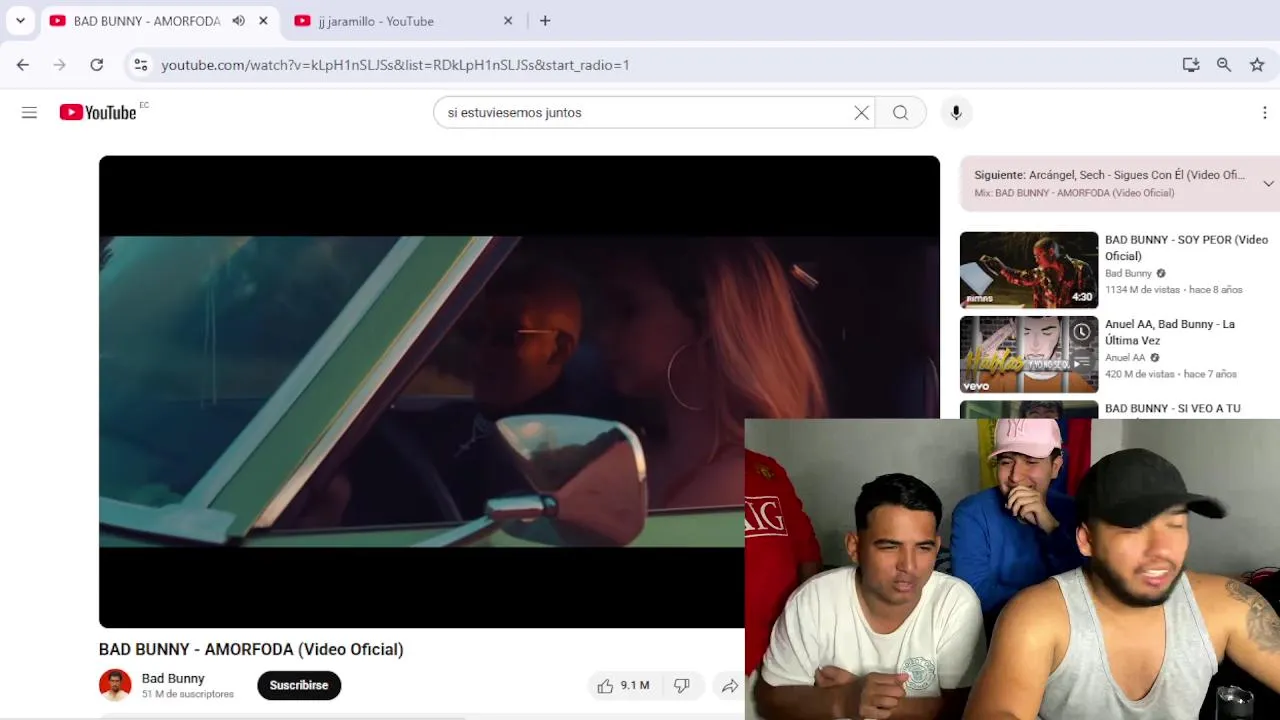Mute the BAD BUNNY tab audio

coord(238,21)
